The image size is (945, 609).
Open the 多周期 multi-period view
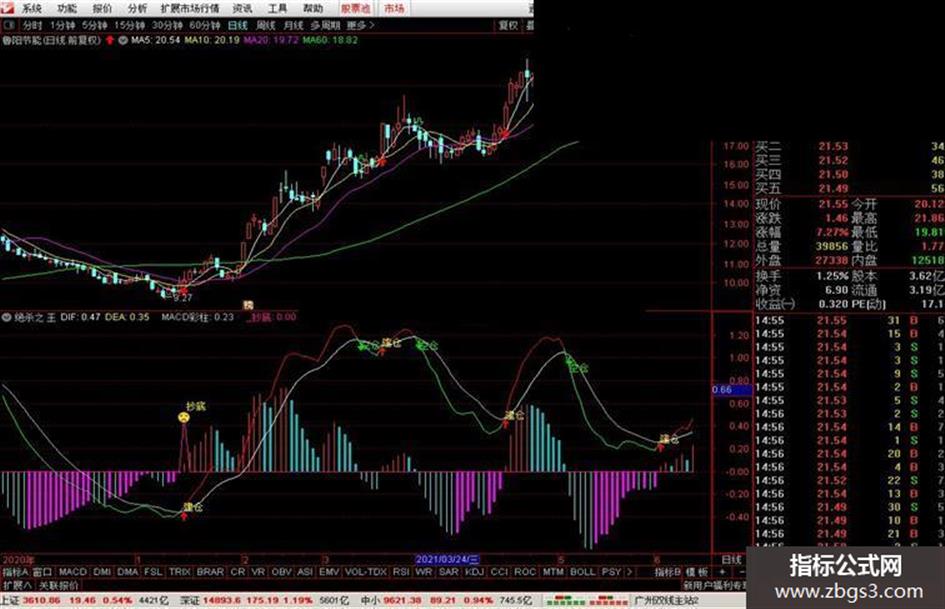coord(325,25)
